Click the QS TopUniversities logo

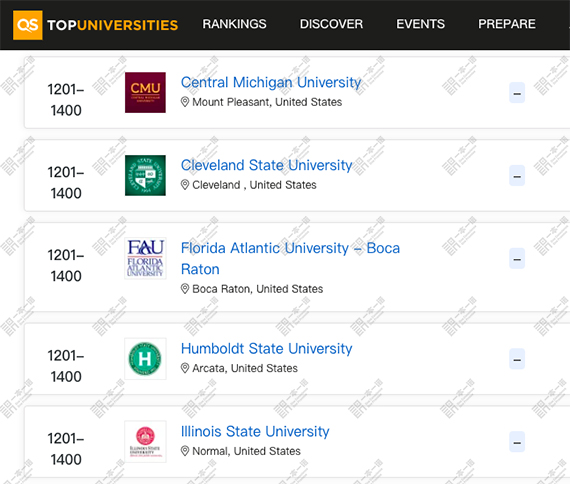coord(96,25)
